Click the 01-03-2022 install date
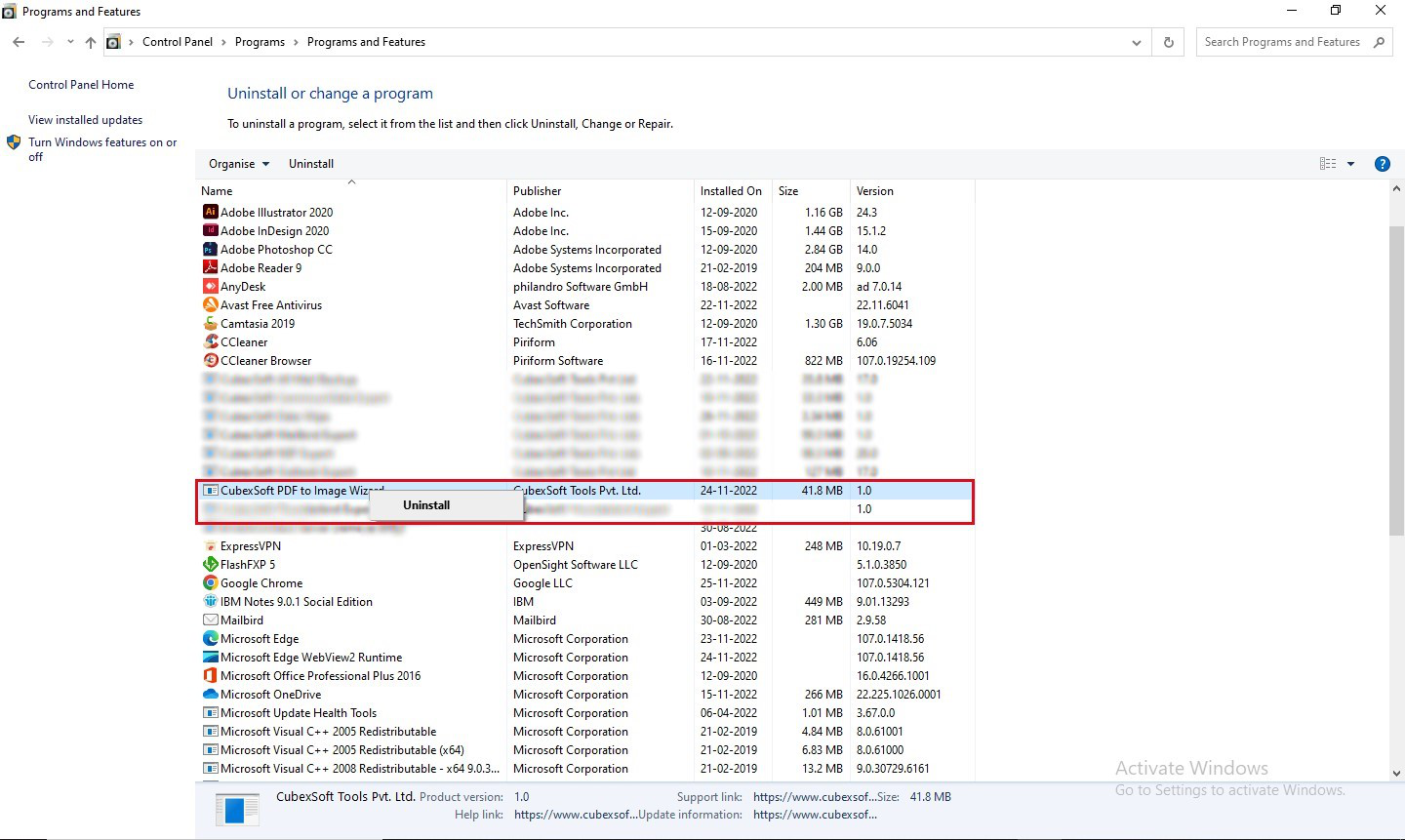Viewport: 1405px width, 840px height. tap(729, 545)
